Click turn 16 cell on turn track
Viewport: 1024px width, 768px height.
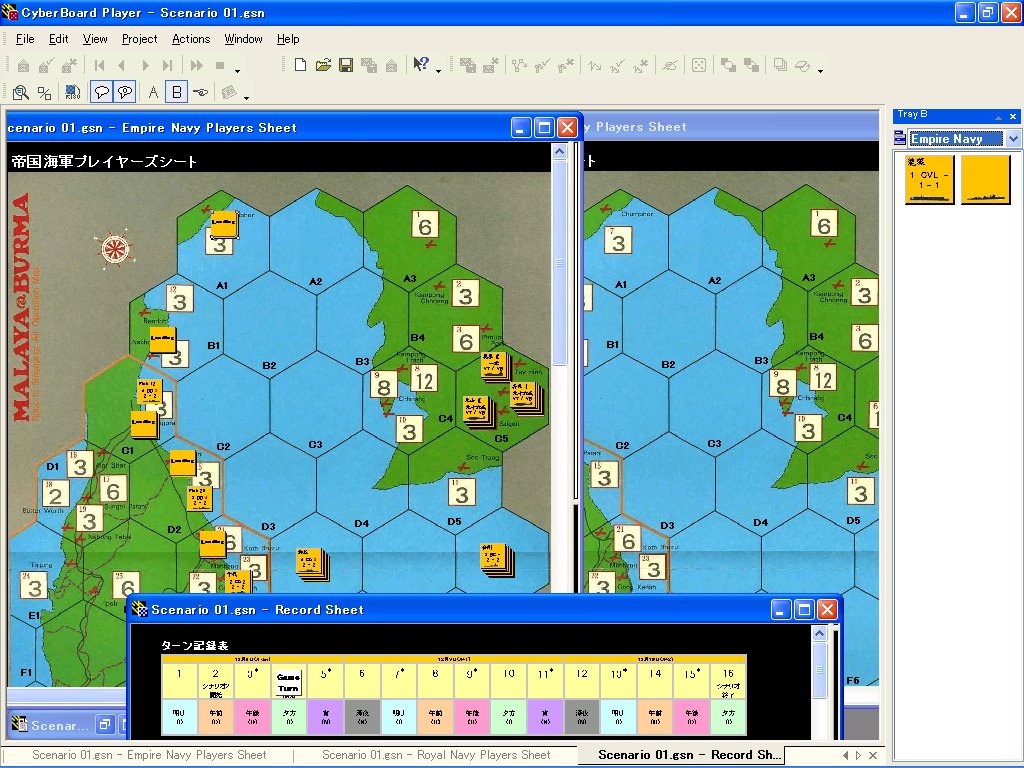click(728, 681)
